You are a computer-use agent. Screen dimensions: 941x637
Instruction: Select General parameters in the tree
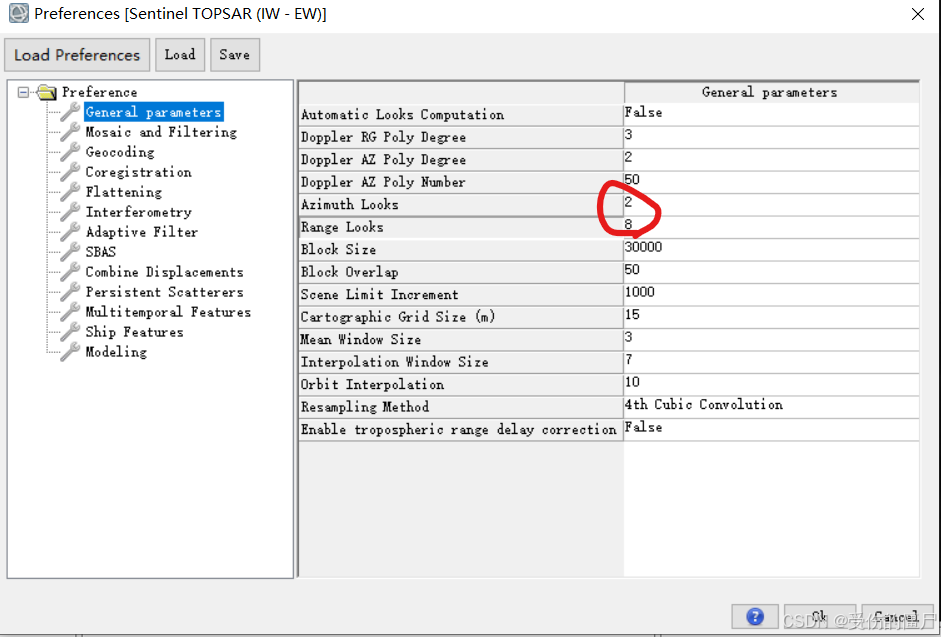[x=154, y=112]
